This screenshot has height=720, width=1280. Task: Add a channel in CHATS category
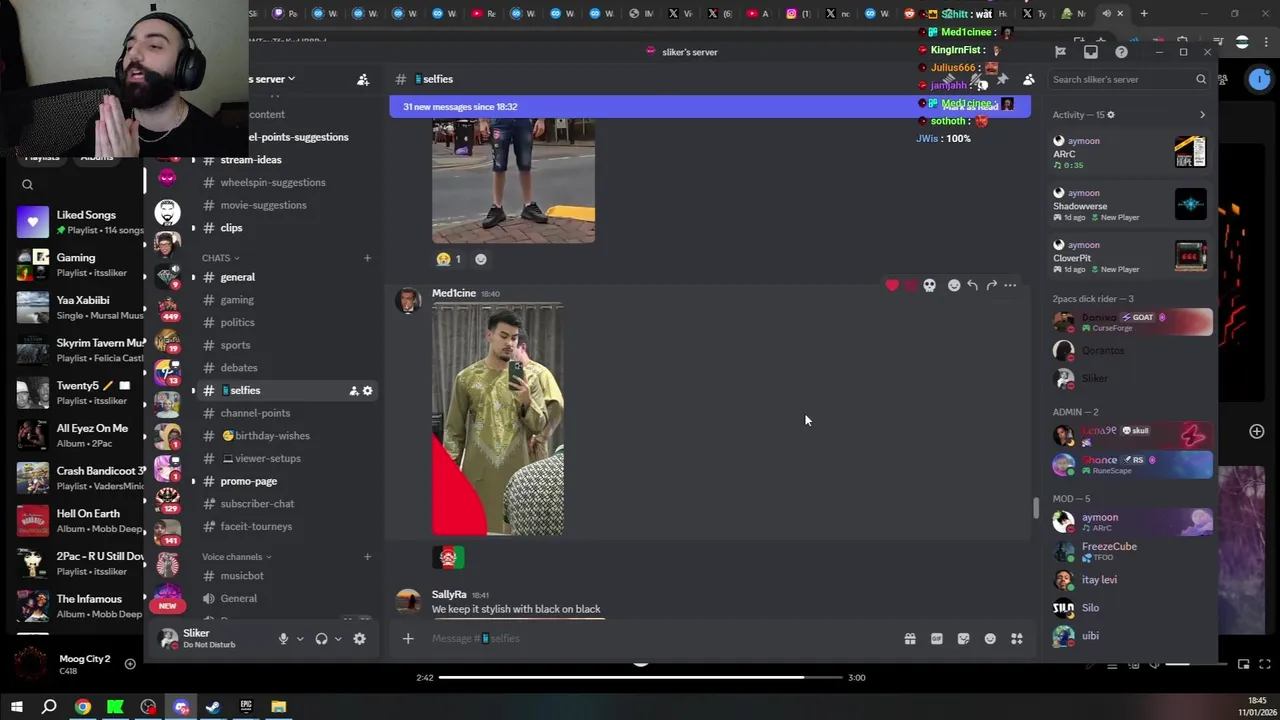(367, 258)
